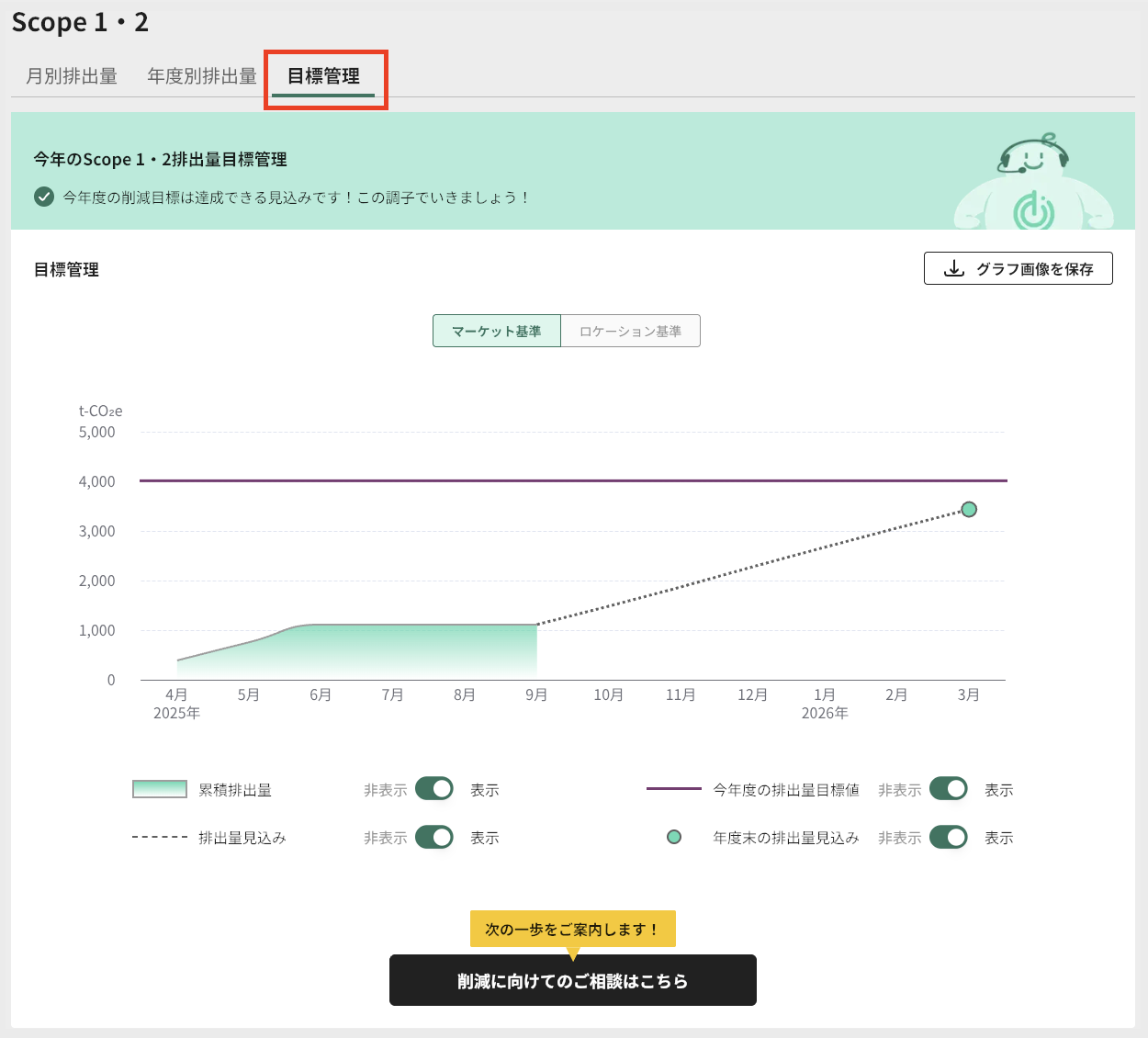Switch to the 月別排出量 tab
This screenshot has width=1148, height=1038.
(71, 76)
